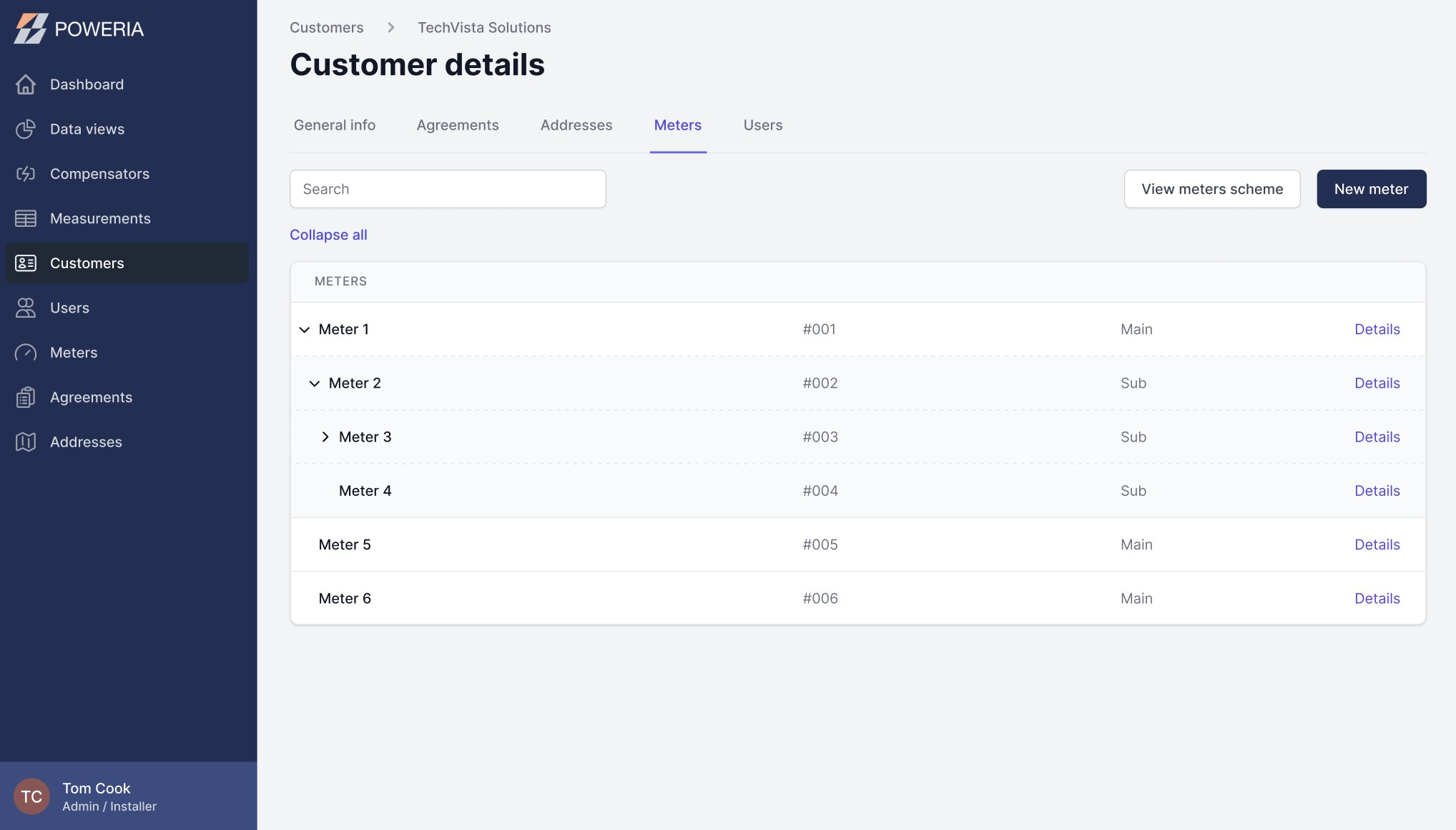
Task: Click View meters scheme button
Action: click(1212, 189)
